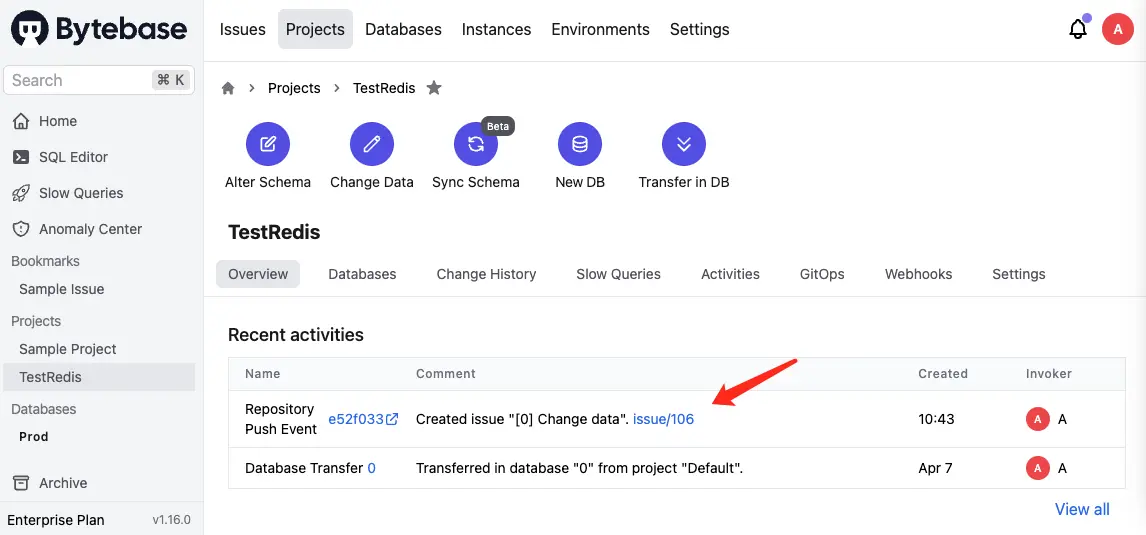Open Database Transfer link 0

tap(371, 468)
